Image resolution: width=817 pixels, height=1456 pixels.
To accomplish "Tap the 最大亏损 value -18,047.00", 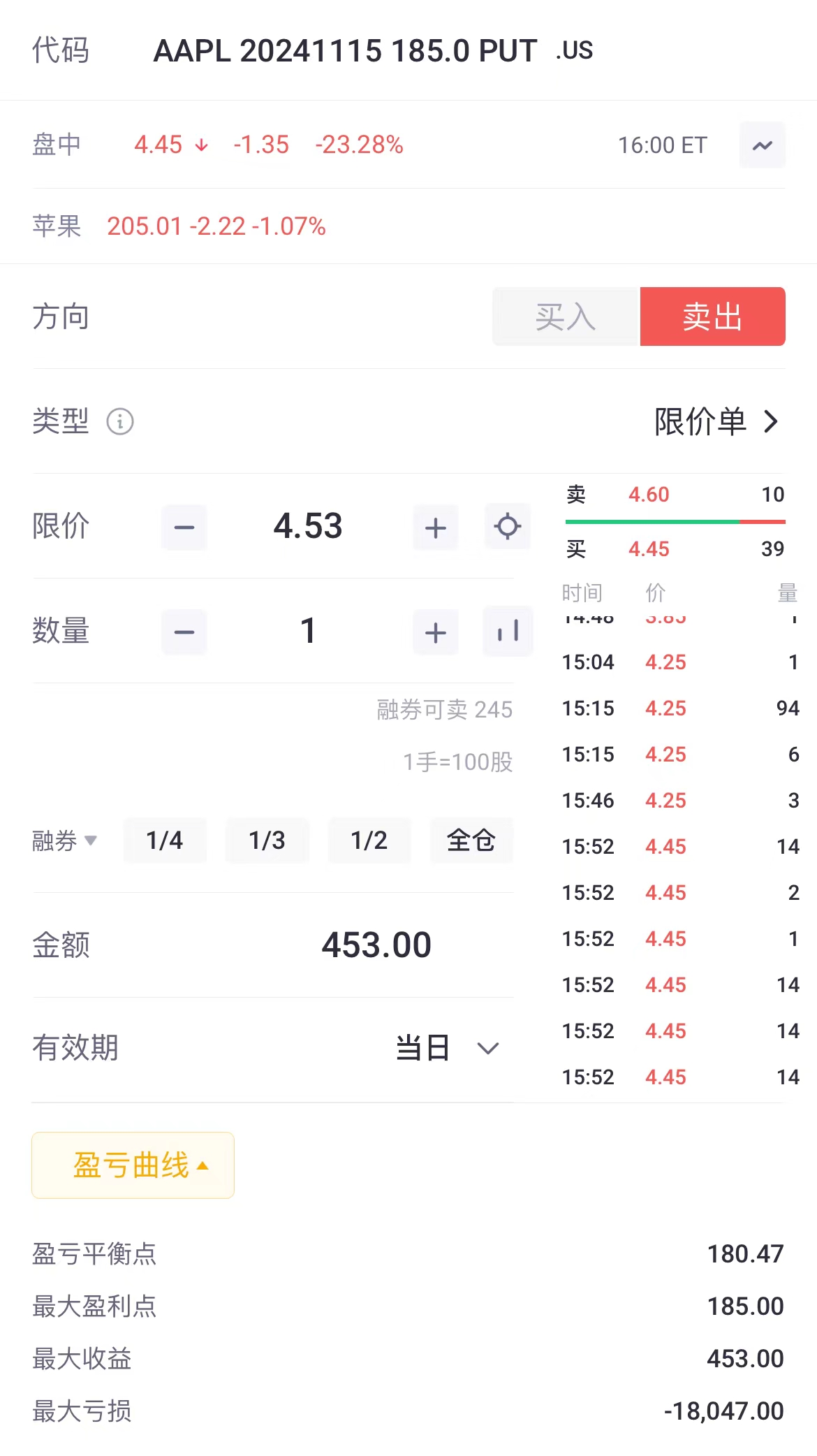I will tap(723, 1411).
